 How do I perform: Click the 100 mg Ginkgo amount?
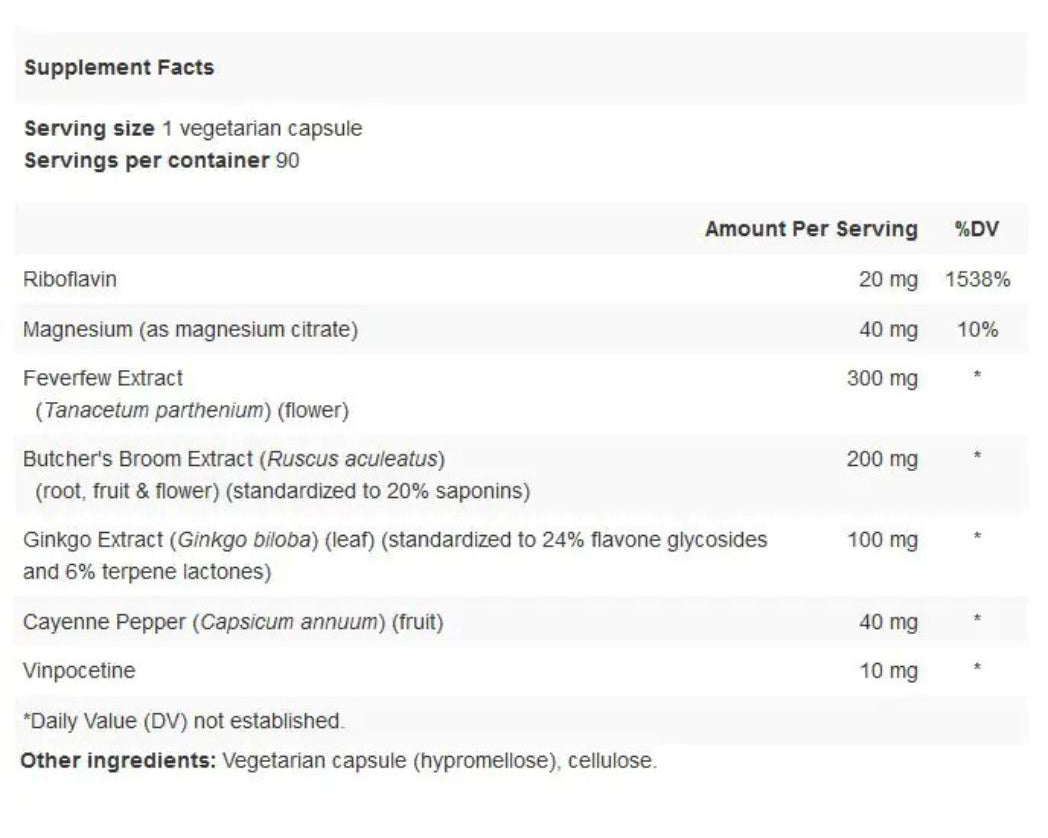(881, 540)
